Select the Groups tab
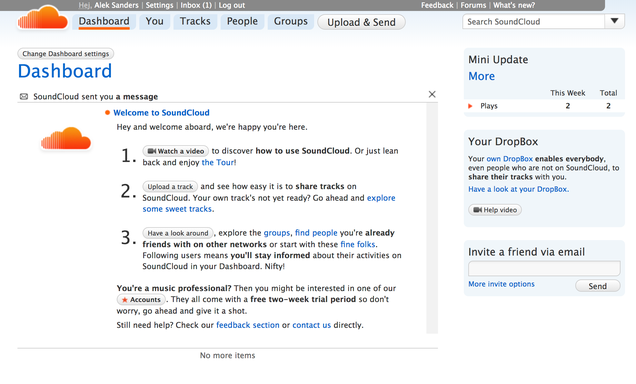 [290, 21]
